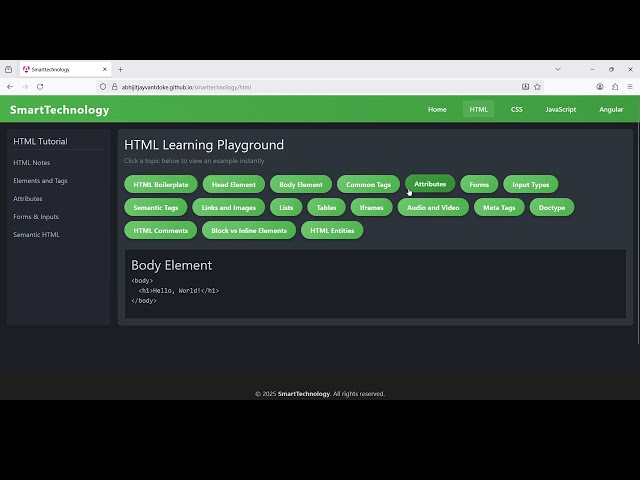Screen dimensions: 640x480
Task: Click the Tables topic button
Action: 327,207
